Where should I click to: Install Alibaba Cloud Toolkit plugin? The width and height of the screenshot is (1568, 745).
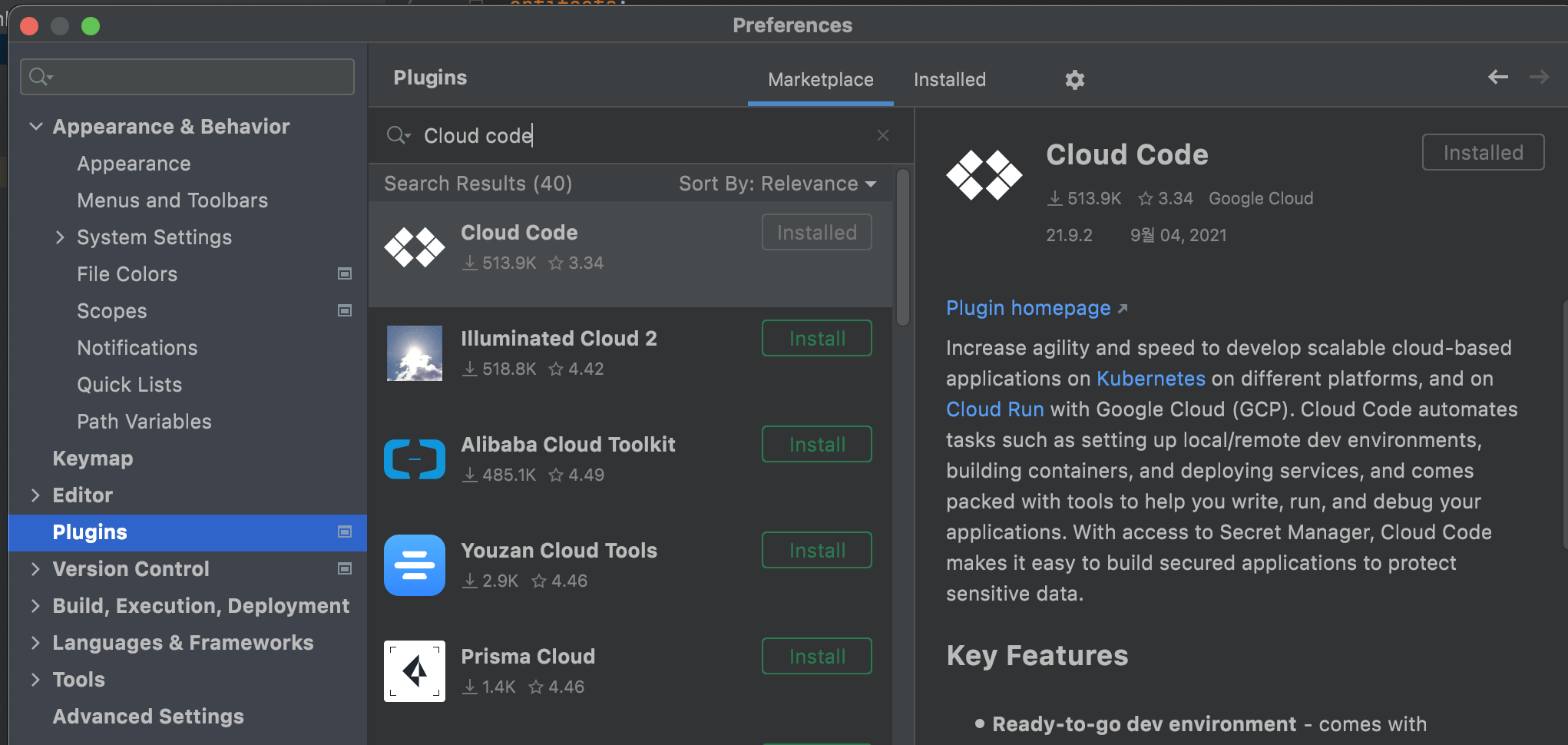(x=816, y=444)
